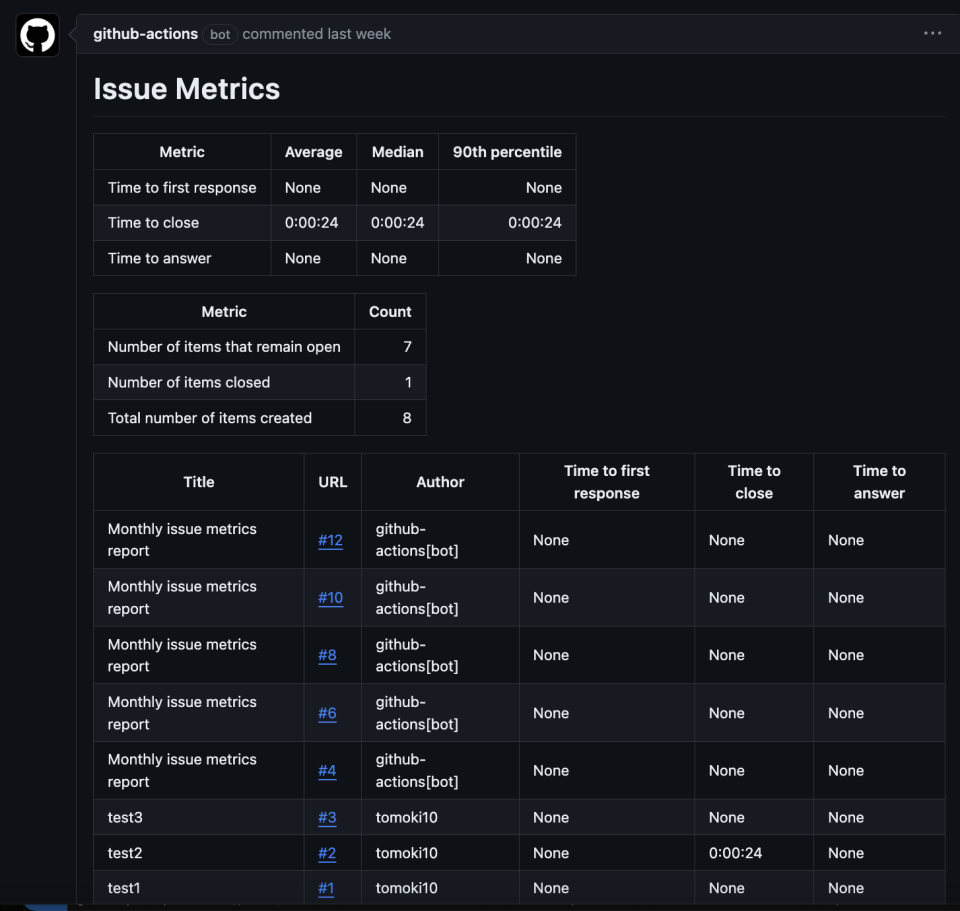
Task: Open issue #10 link
Action: (x=330, y=597)
